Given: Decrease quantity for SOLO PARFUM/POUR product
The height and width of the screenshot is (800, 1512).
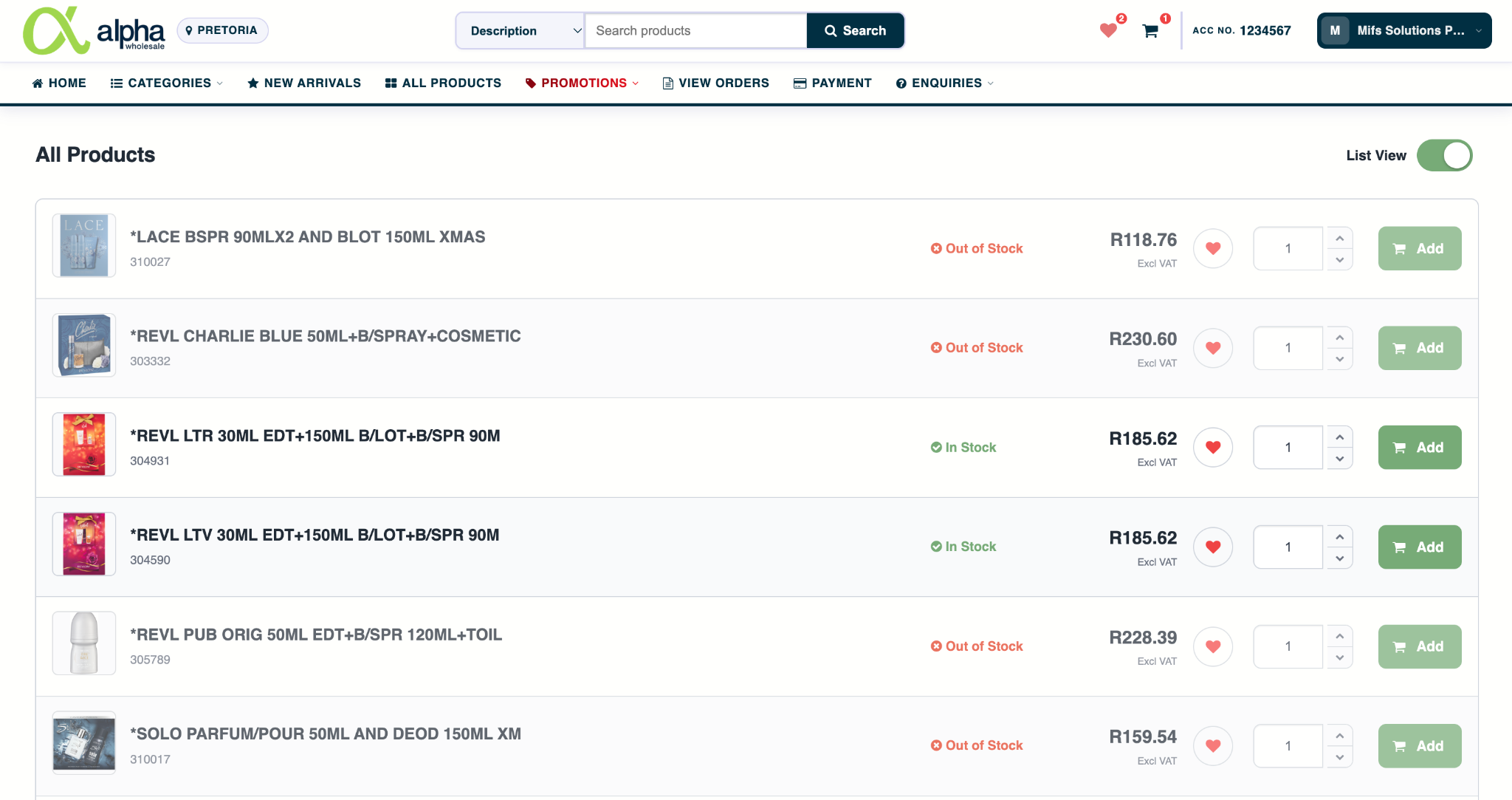Looking at the screenshot, I should 1339,756.
